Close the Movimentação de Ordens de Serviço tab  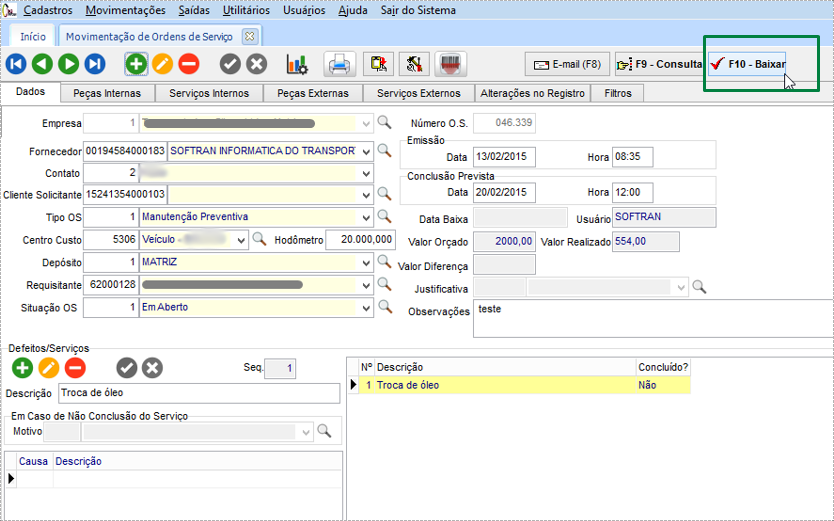[250, 36]
